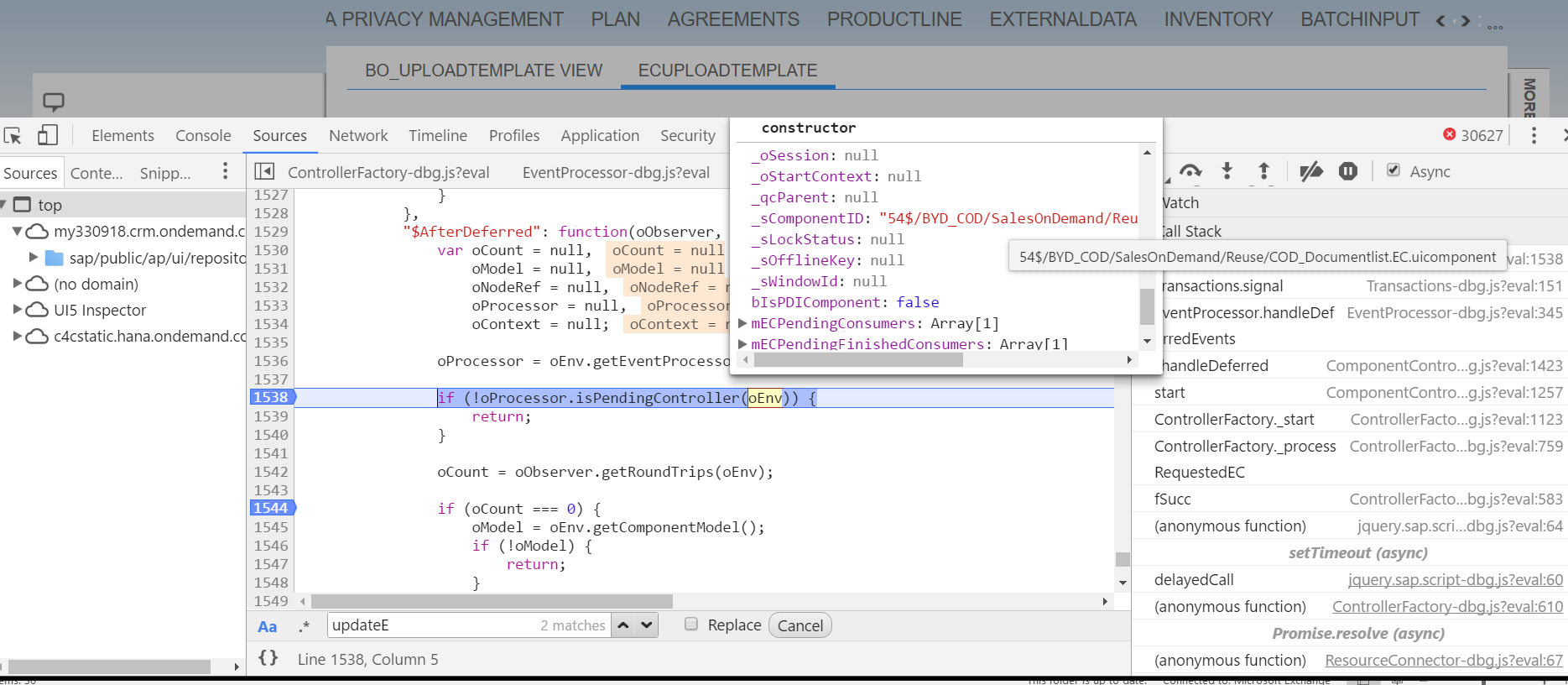This screenshot has width=1568, height=685.
Task: Toggle regex search icon
Action: point(305,626)
